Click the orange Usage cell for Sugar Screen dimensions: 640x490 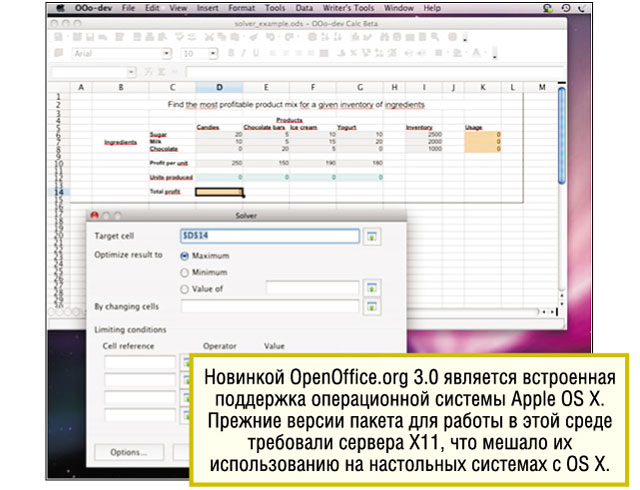tap(483, 134)
